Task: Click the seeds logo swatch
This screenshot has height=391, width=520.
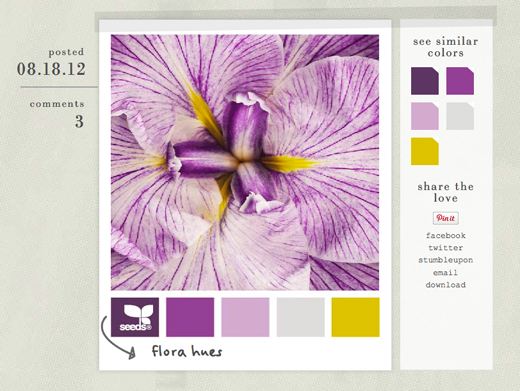Action: tap(135, 317)
